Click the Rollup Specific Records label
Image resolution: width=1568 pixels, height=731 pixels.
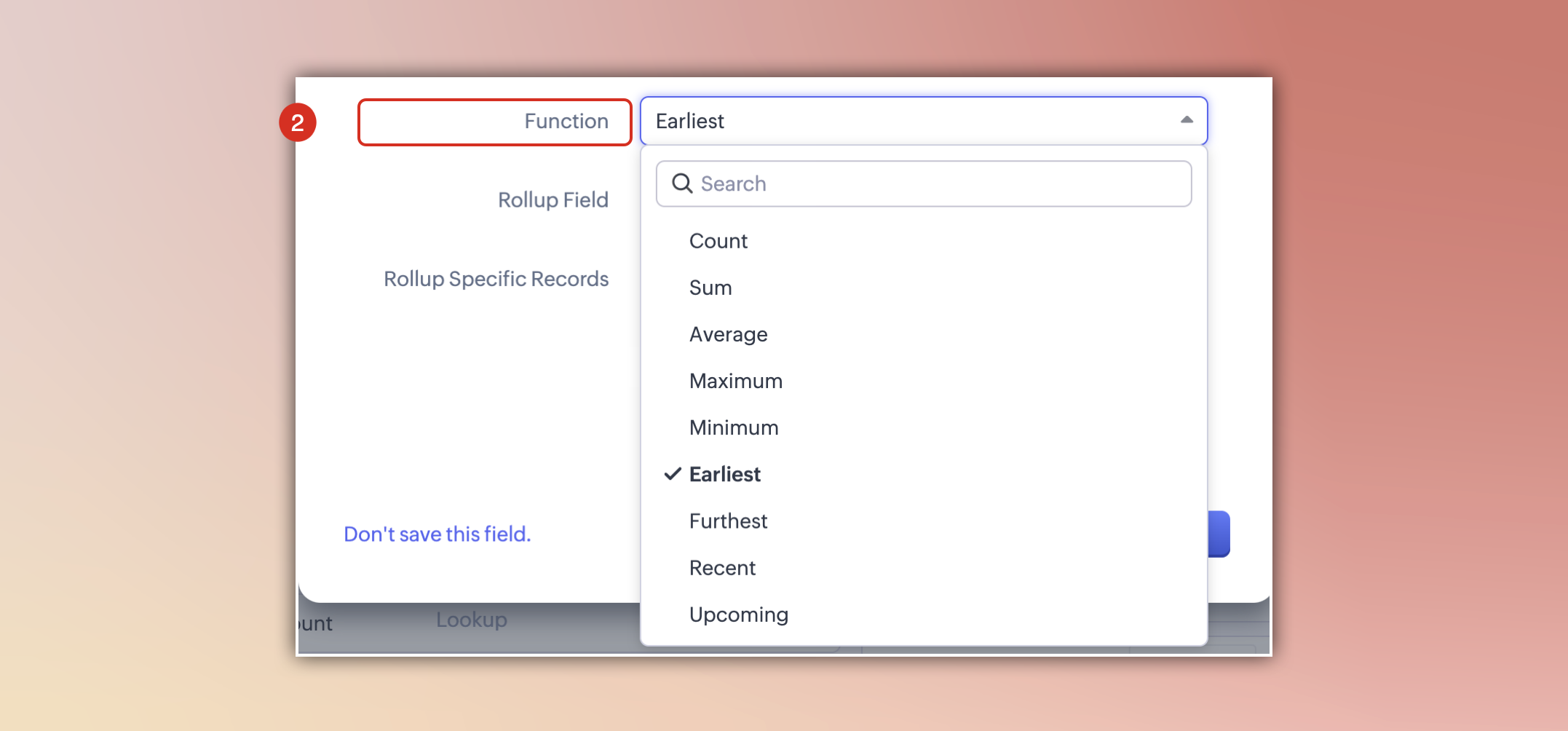point(496,279)
